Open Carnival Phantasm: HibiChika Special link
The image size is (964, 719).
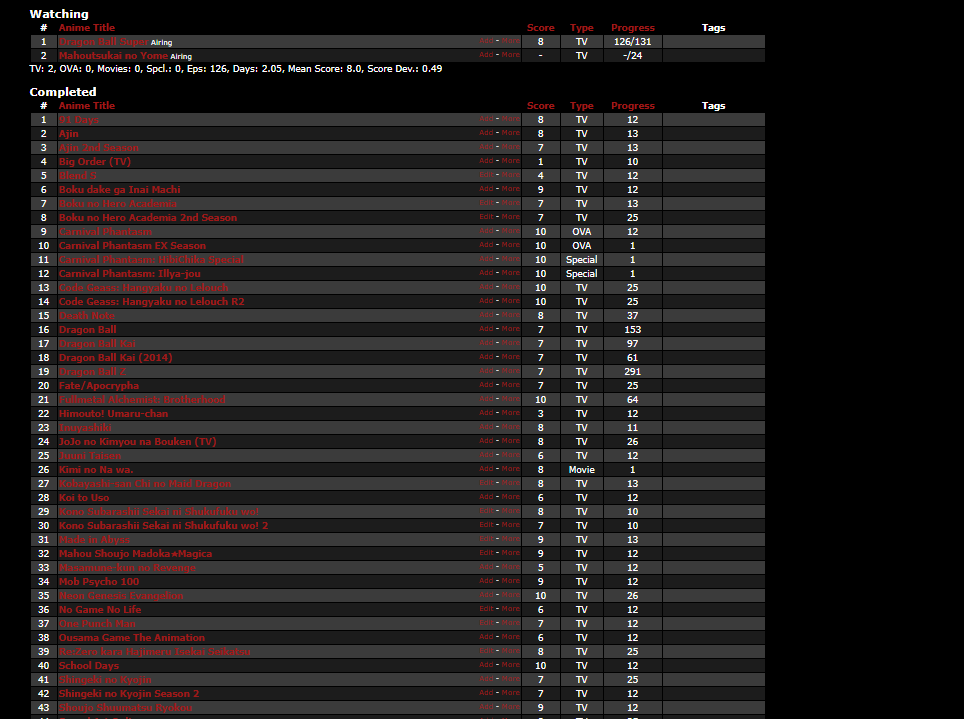tap(151, 260)
